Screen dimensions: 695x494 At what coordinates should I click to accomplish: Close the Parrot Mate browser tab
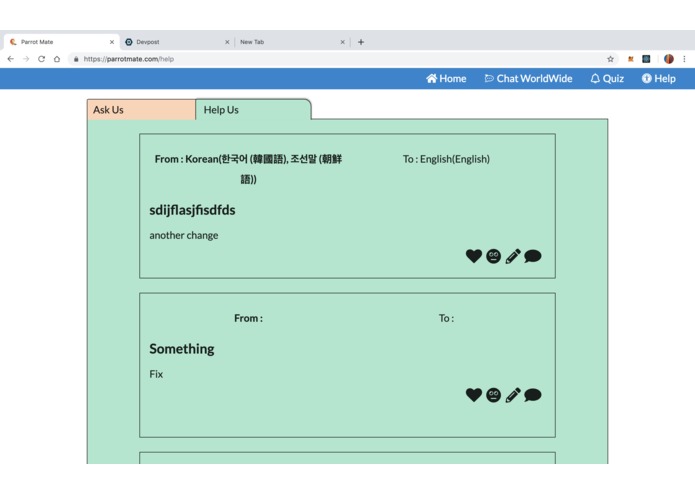(112, 42)
